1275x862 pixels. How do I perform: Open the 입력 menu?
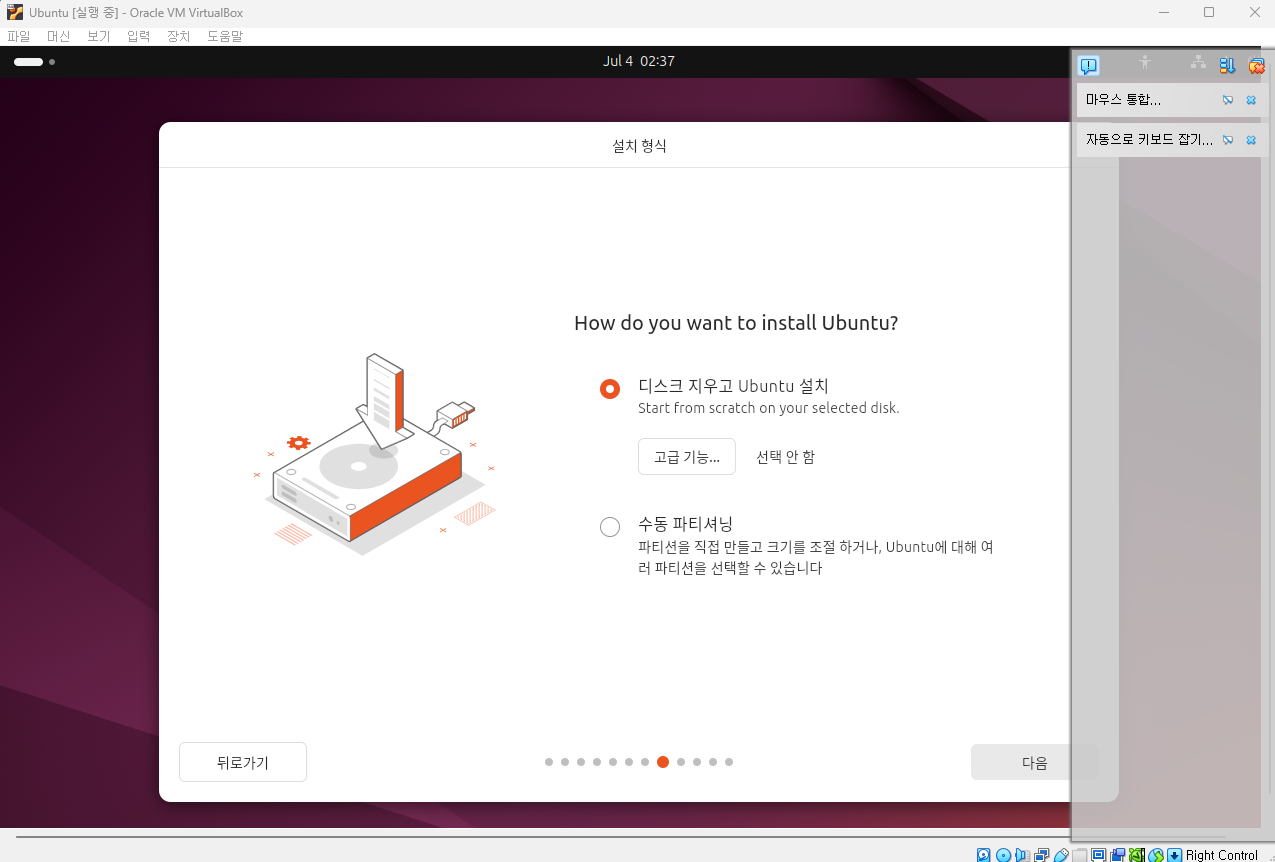138,36
